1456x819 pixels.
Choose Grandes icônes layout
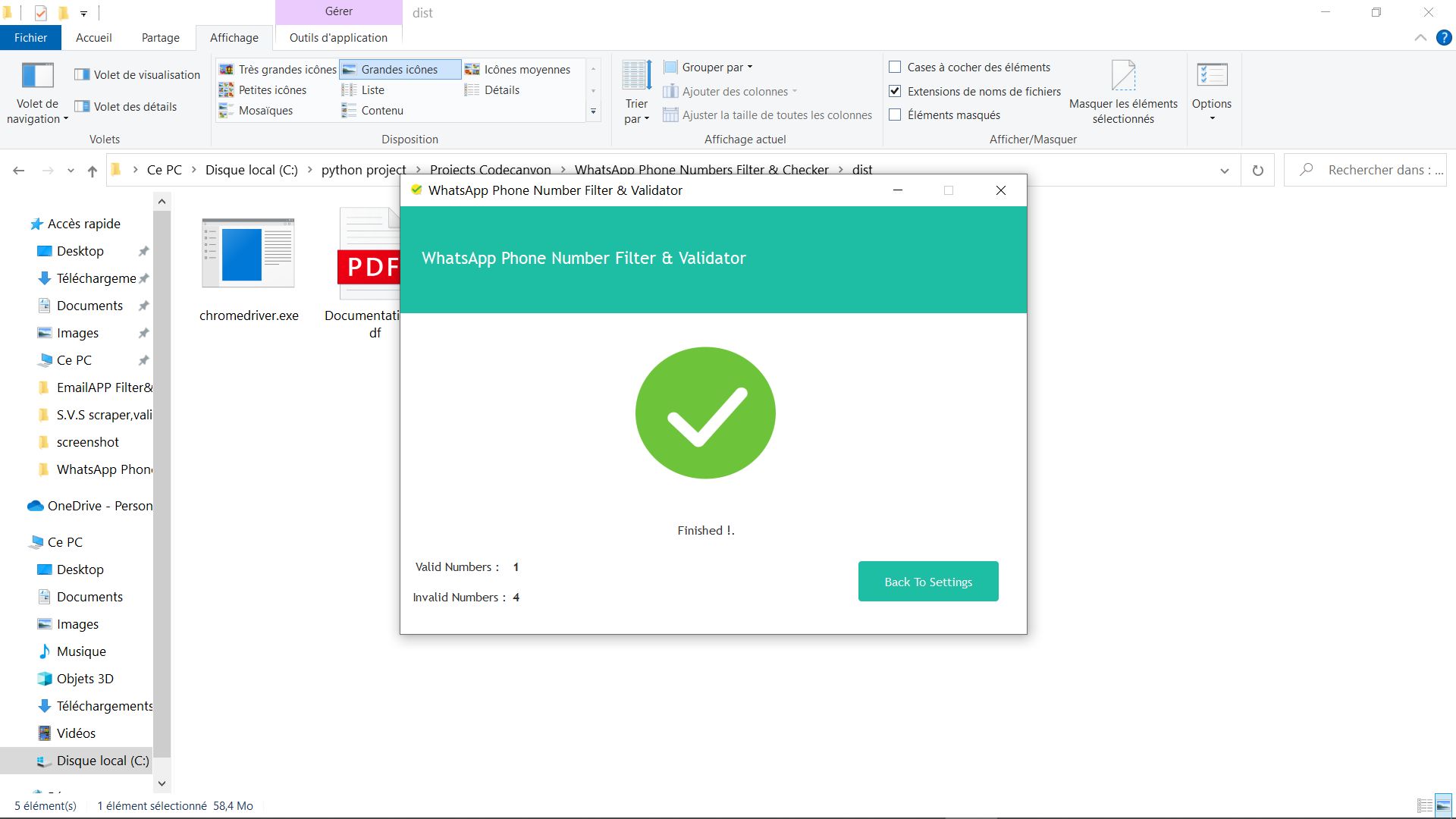pyautogui.click(x=400, y=69)
